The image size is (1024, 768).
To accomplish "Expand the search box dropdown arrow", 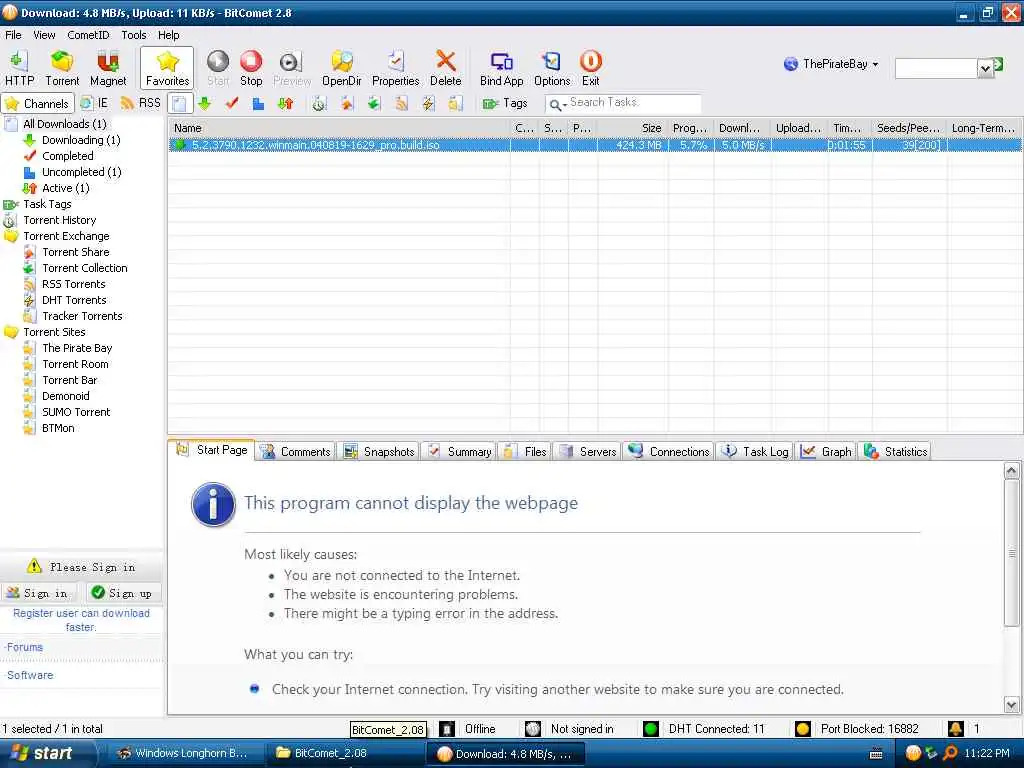I will click(x=985, y=68).
